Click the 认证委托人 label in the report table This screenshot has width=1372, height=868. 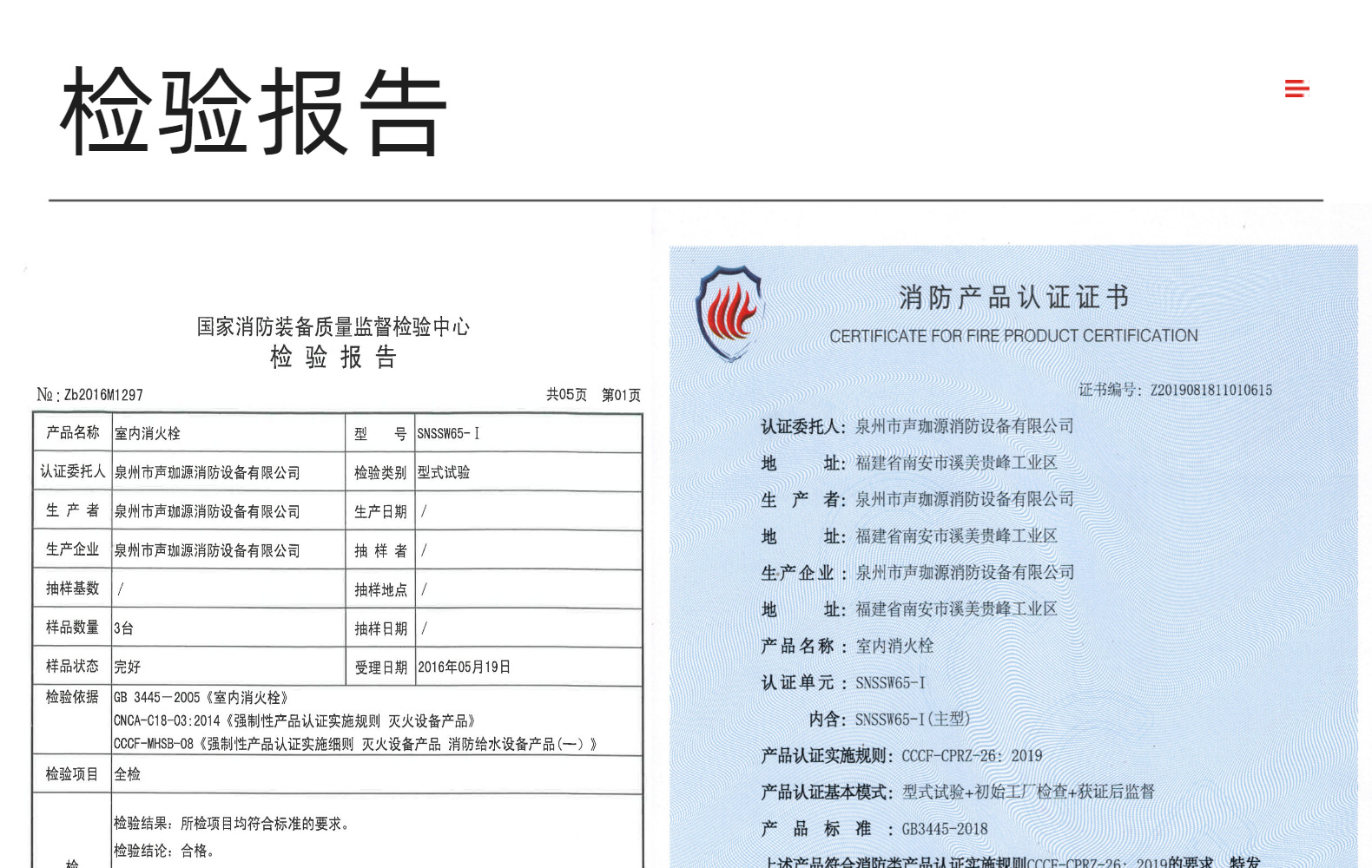73,471
